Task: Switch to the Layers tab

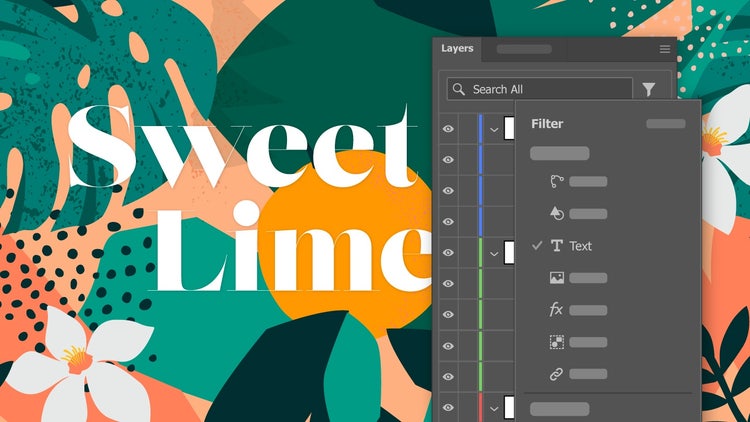Action: pos(457,49)
